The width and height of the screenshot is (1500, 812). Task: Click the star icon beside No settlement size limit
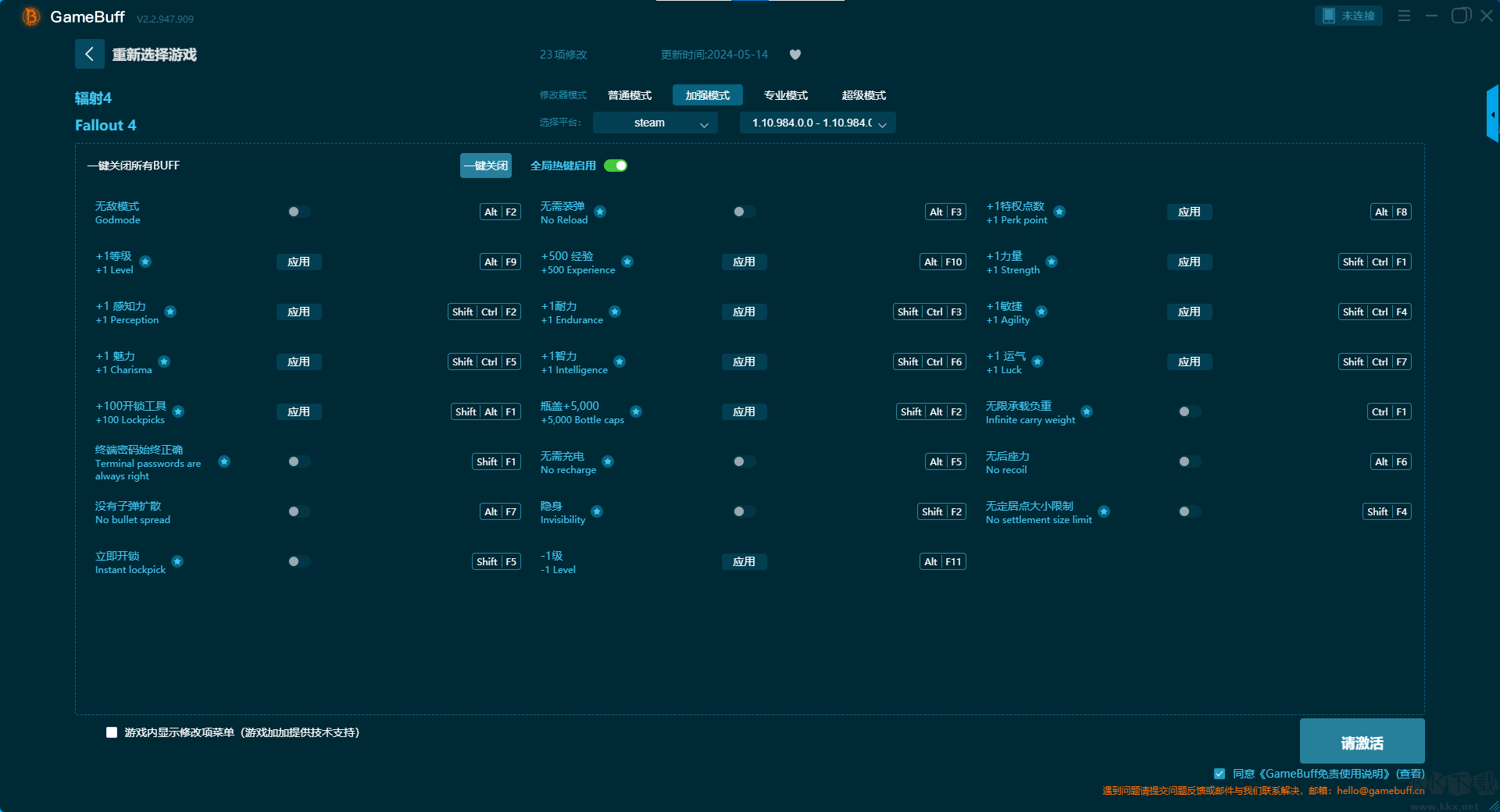pos(1104,511)
